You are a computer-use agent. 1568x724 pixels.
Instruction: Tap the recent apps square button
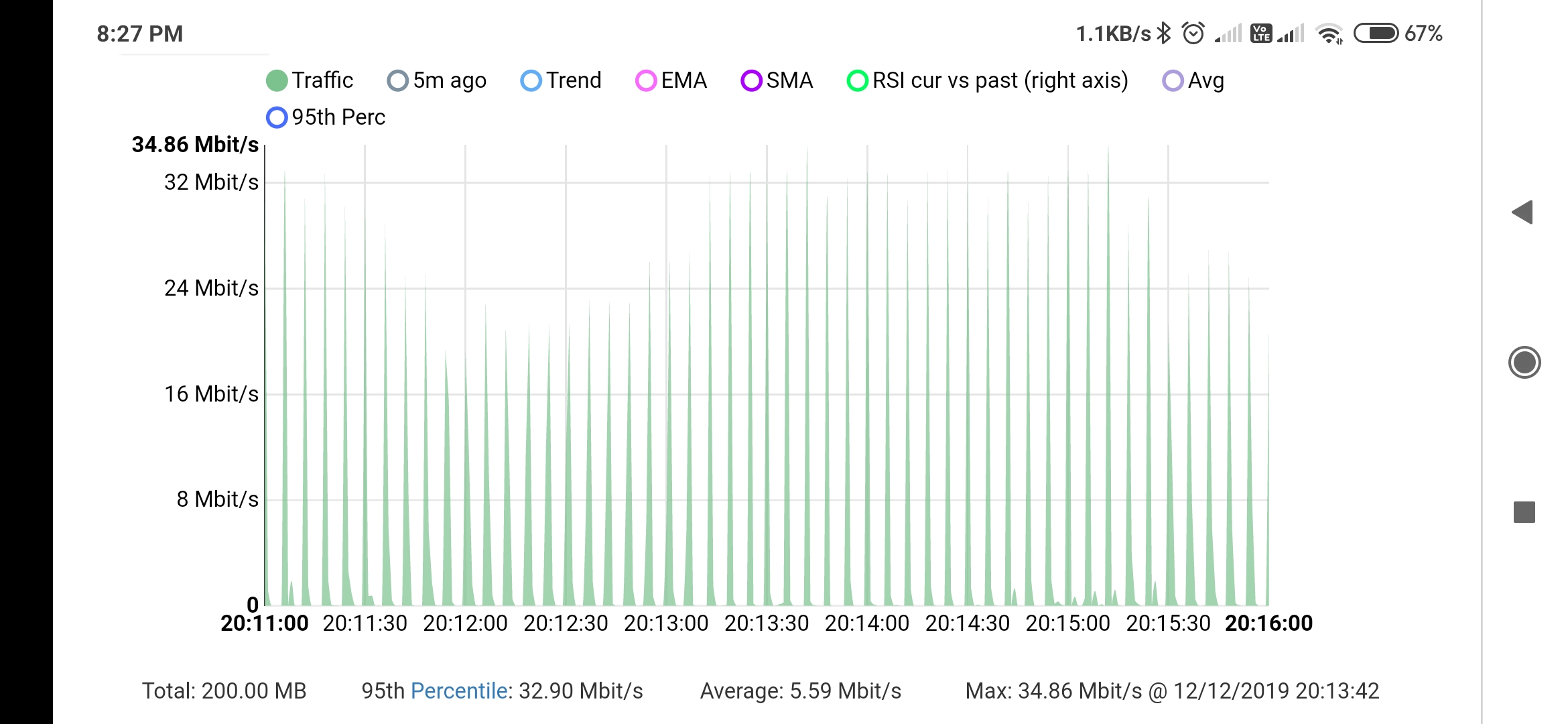pos(1524,512)
